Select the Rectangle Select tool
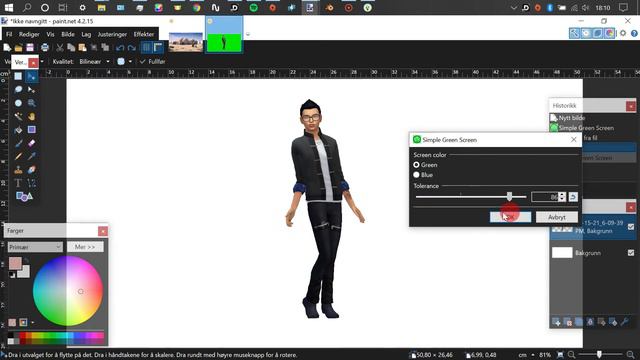This screenshot has height=360, width=640. (x=18, y=76)
